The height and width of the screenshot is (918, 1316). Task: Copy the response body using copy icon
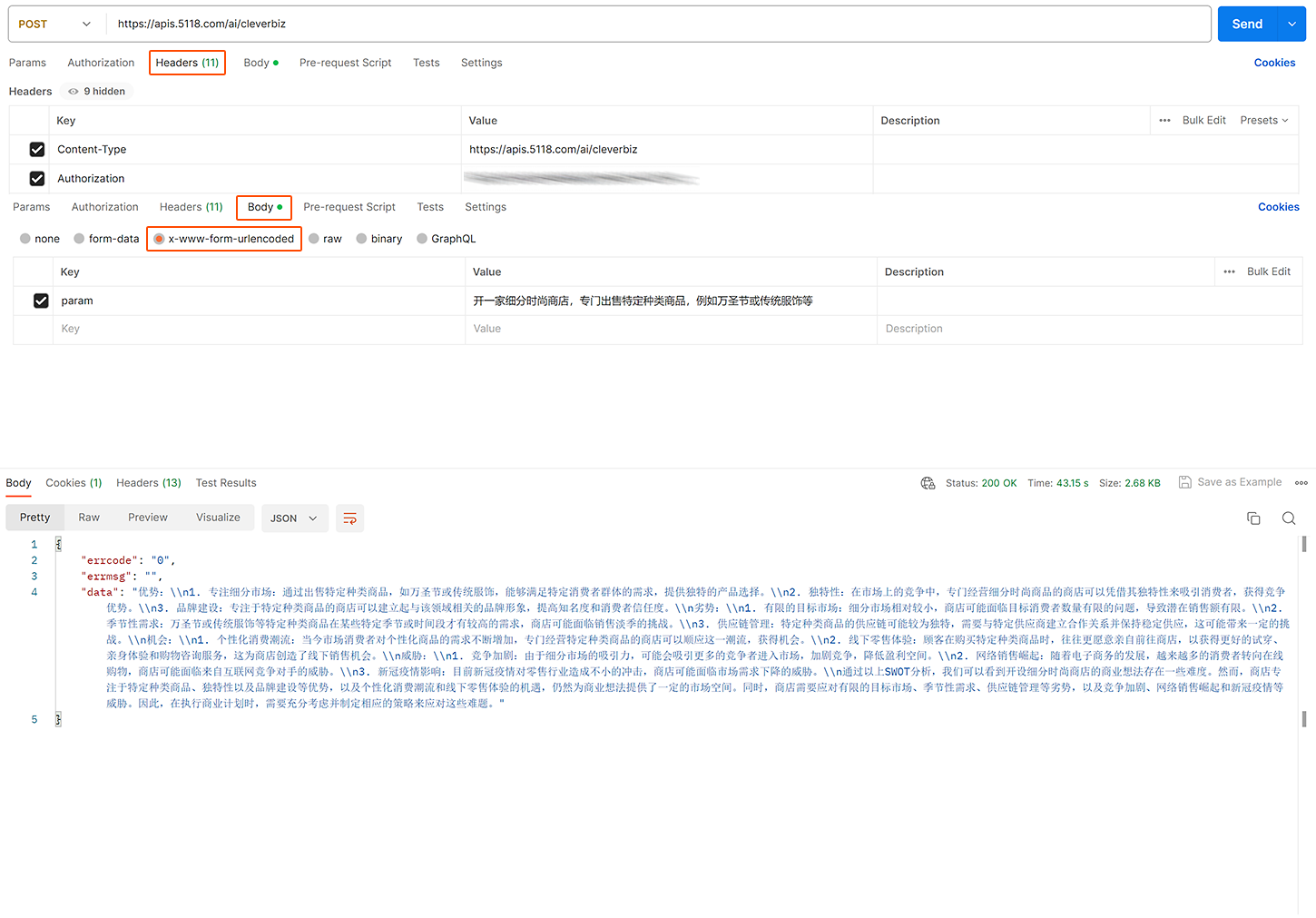1253,518
